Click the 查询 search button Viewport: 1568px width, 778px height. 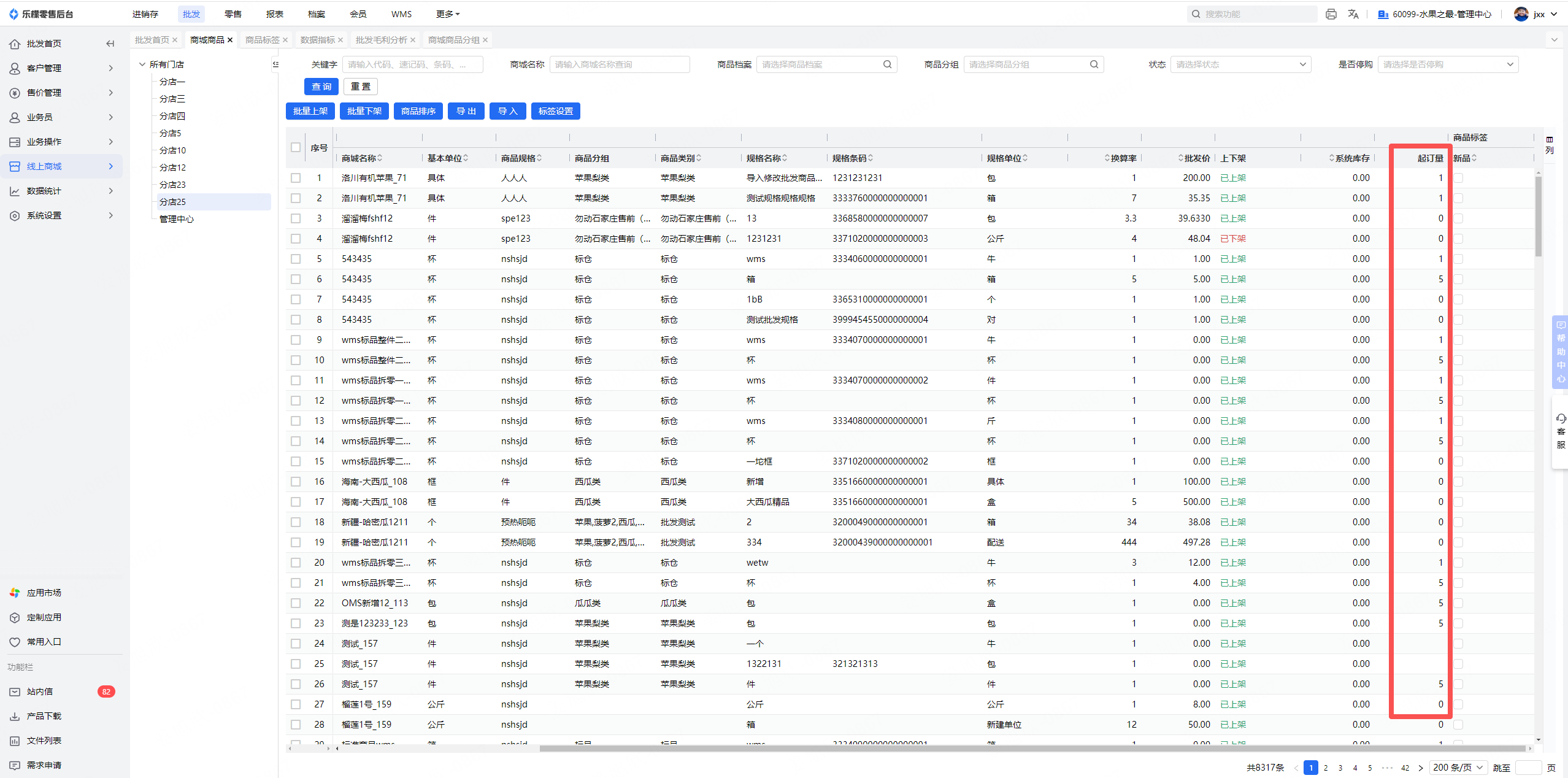321,87
